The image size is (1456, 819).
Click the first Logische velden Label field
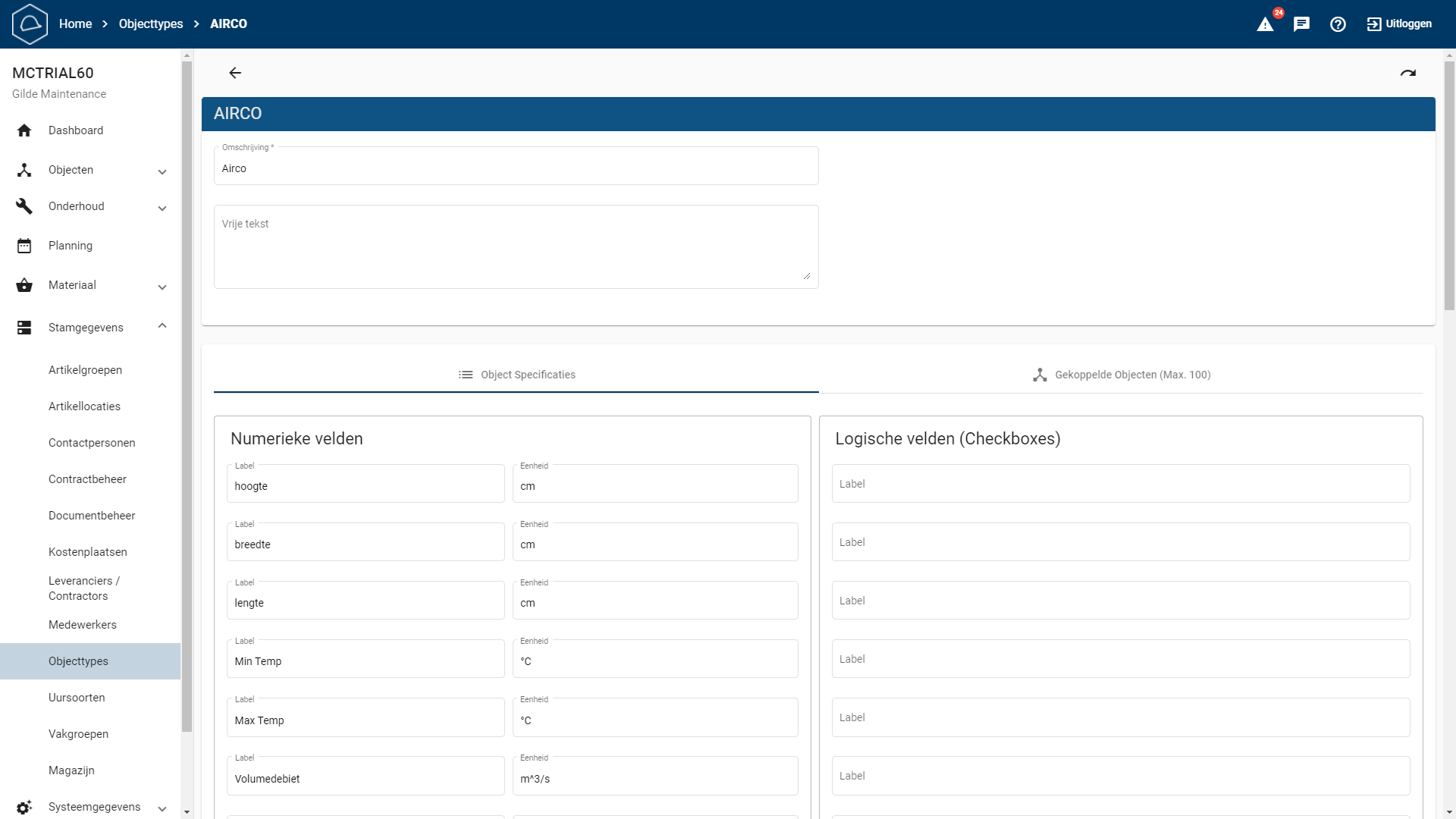pos(1120,484)
